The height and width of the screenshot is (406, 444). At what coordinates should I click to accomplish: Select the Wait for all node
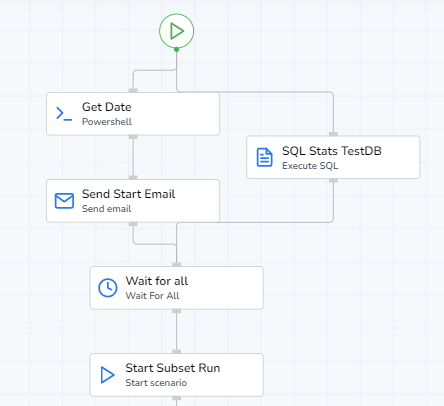pyautogui.click(x=176, y=288)
